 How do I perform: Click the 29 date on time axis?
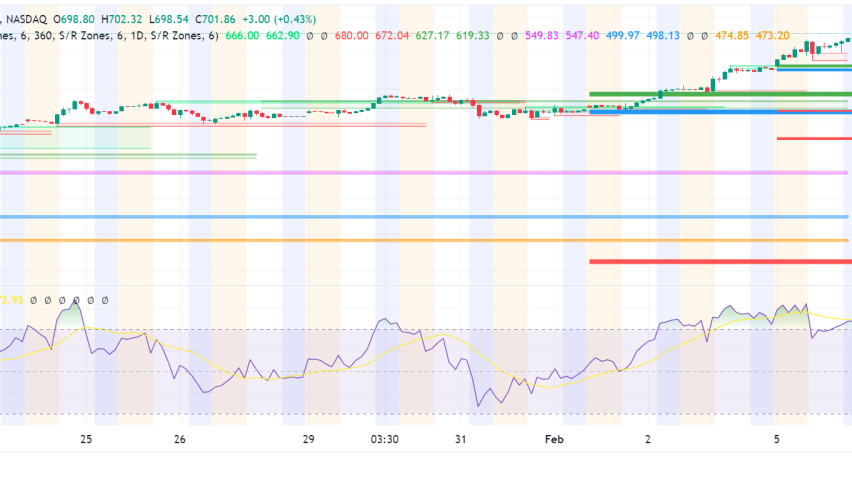(308, 439)
